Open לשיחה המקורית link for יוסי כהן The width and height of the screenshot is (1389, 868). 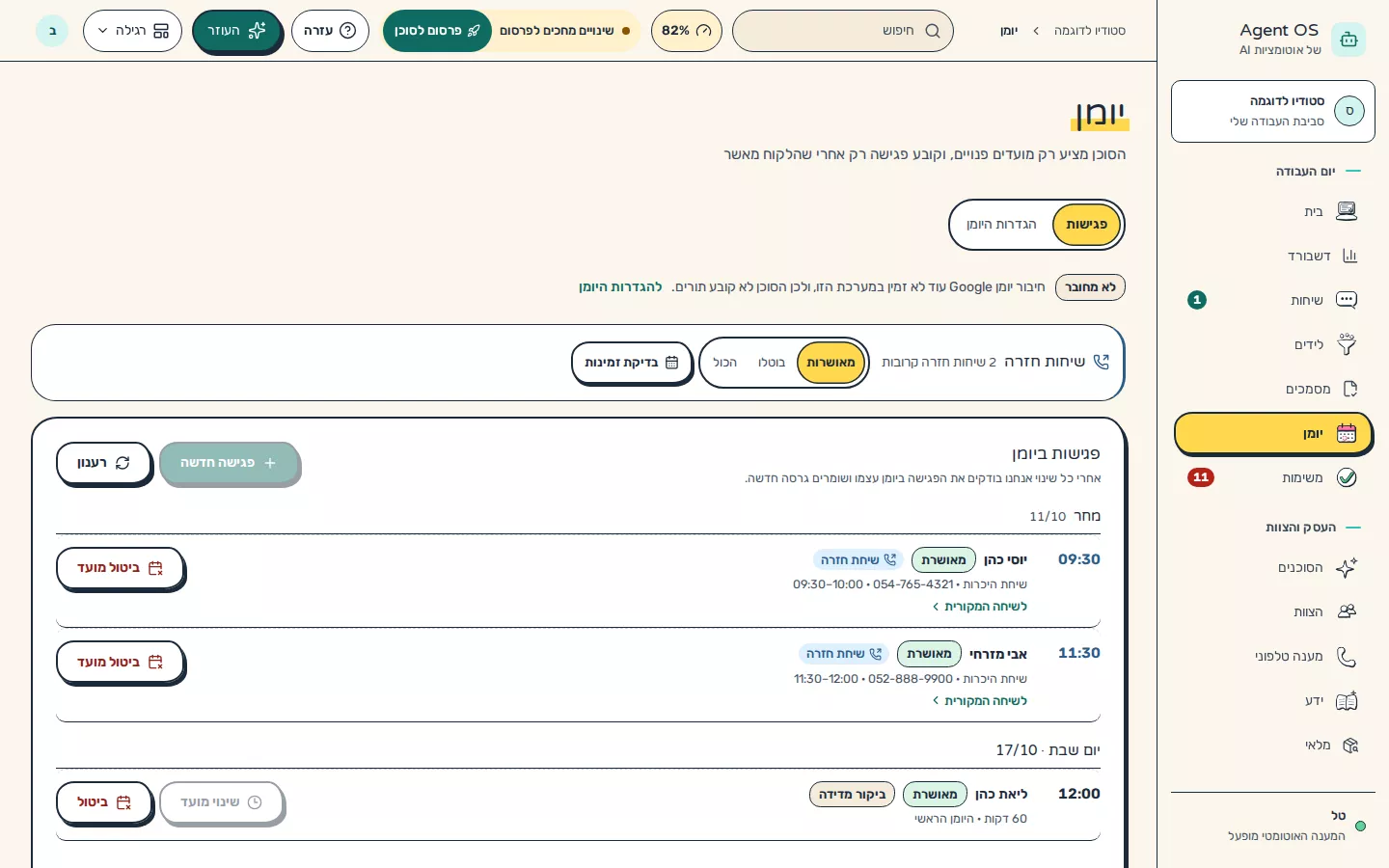(x=980, y=607)
